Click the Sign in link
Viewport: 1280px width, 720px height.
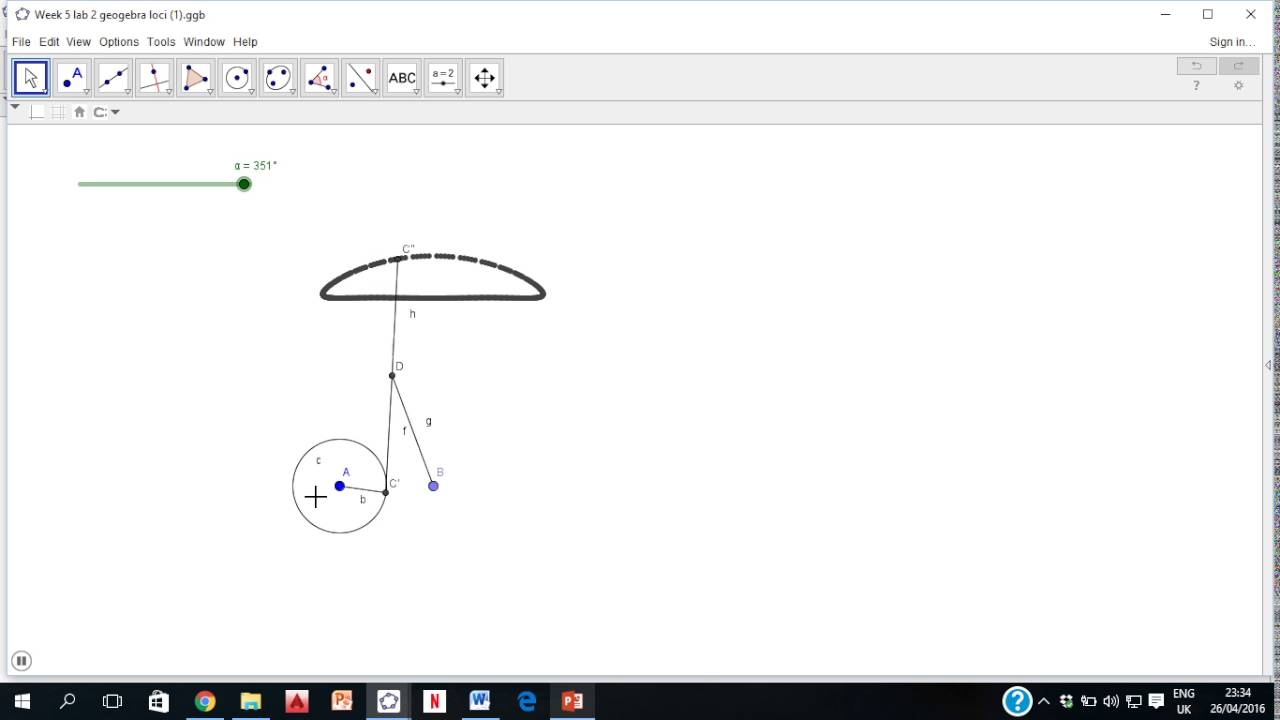coord(1232,42)
